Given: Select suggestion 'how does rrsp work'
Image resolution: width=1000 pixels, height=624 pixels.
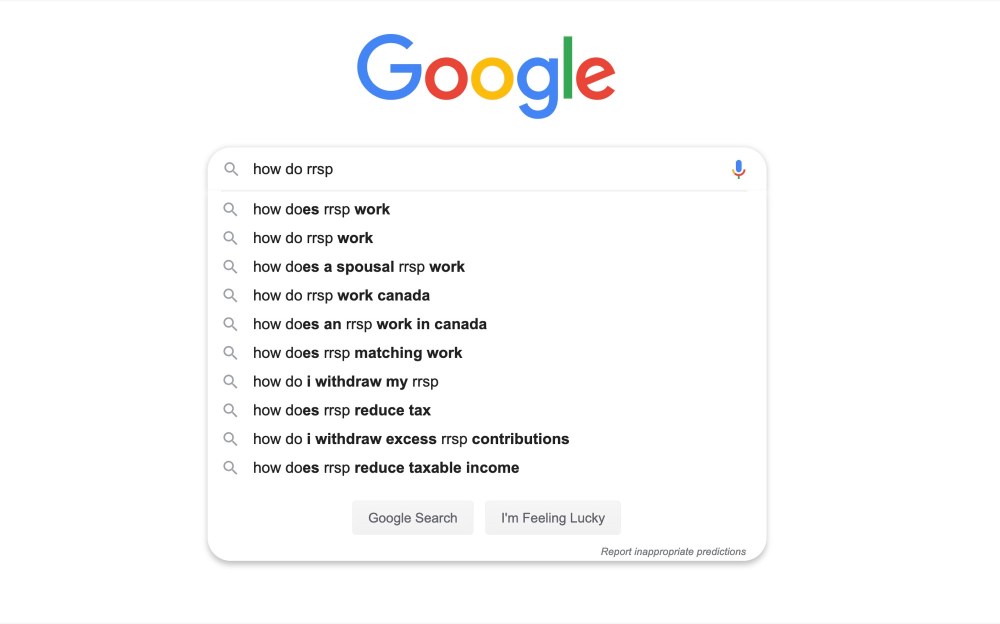Looking at the screenshot, I should pyautogui.click(x=321, y=210).
